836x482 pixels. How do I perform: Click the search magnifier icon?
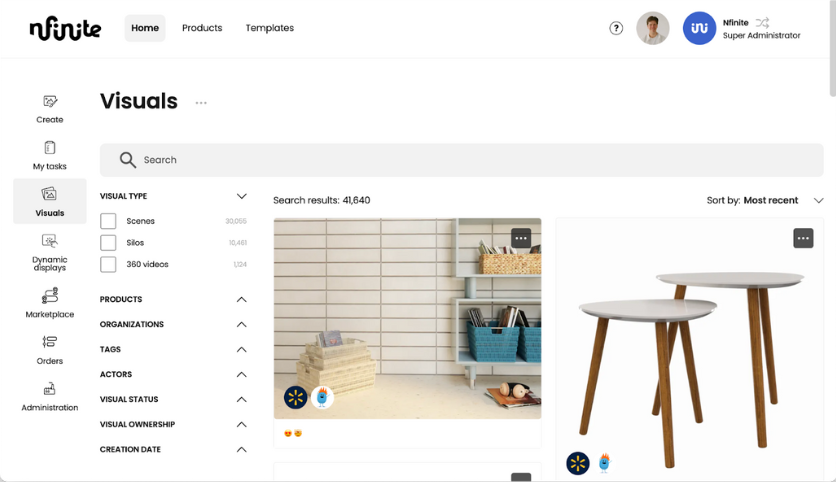pos(127,160)
